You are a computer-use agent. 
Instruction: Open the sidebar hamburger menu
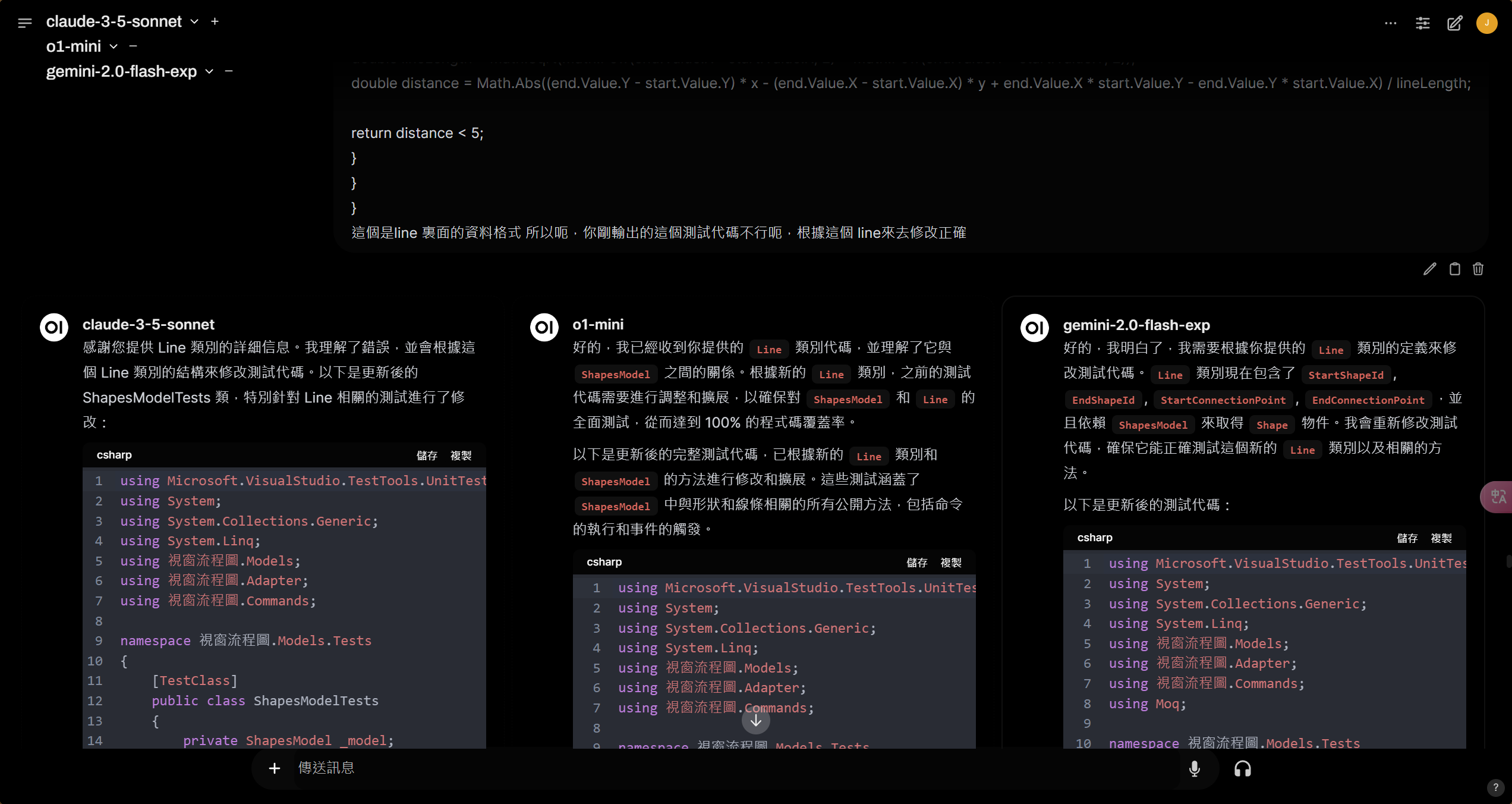point(24,23)
